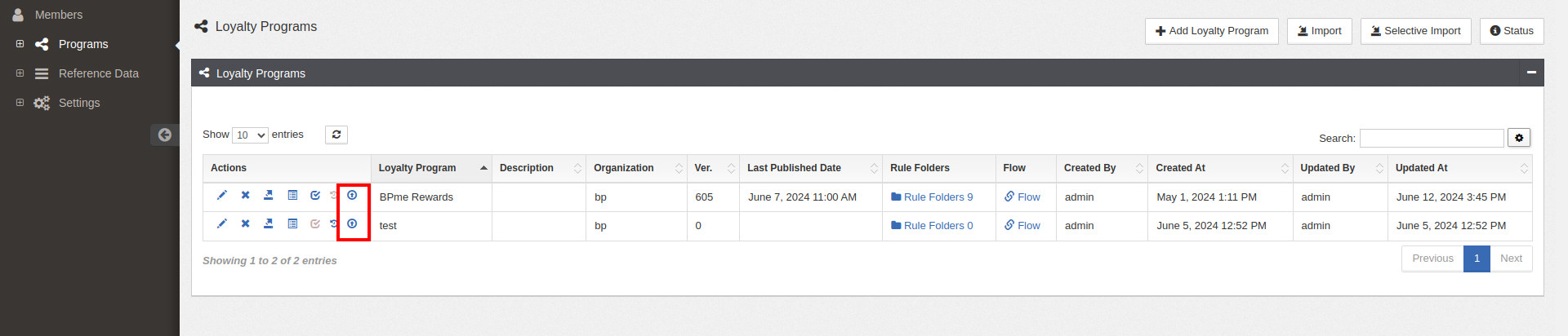The image size is (1568, 336).
Task: Delete the test loyalty program
Action: click(x=245, y=223)
